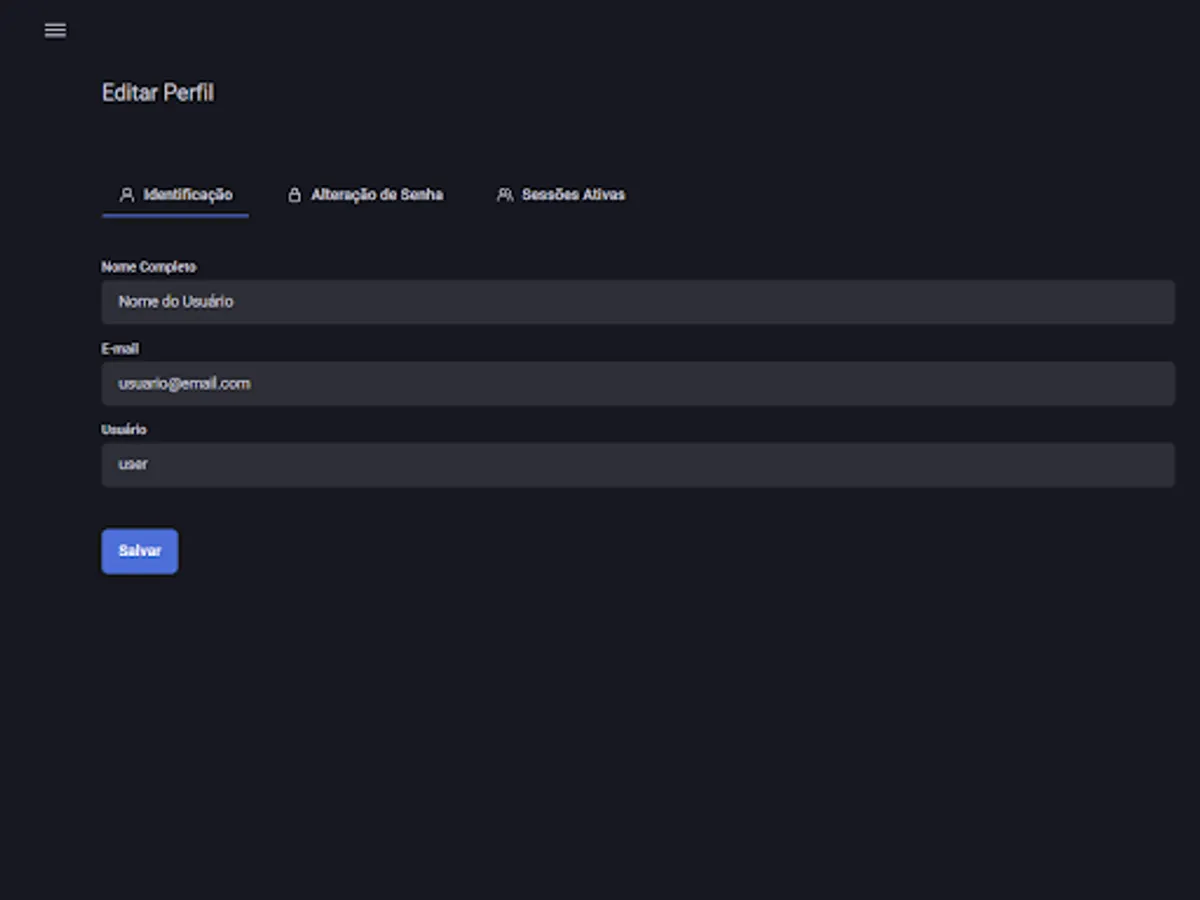Select the lock icon on the Alteração de Senha tab
Viewport: 1200px width, 900px height.
point(294,195)
